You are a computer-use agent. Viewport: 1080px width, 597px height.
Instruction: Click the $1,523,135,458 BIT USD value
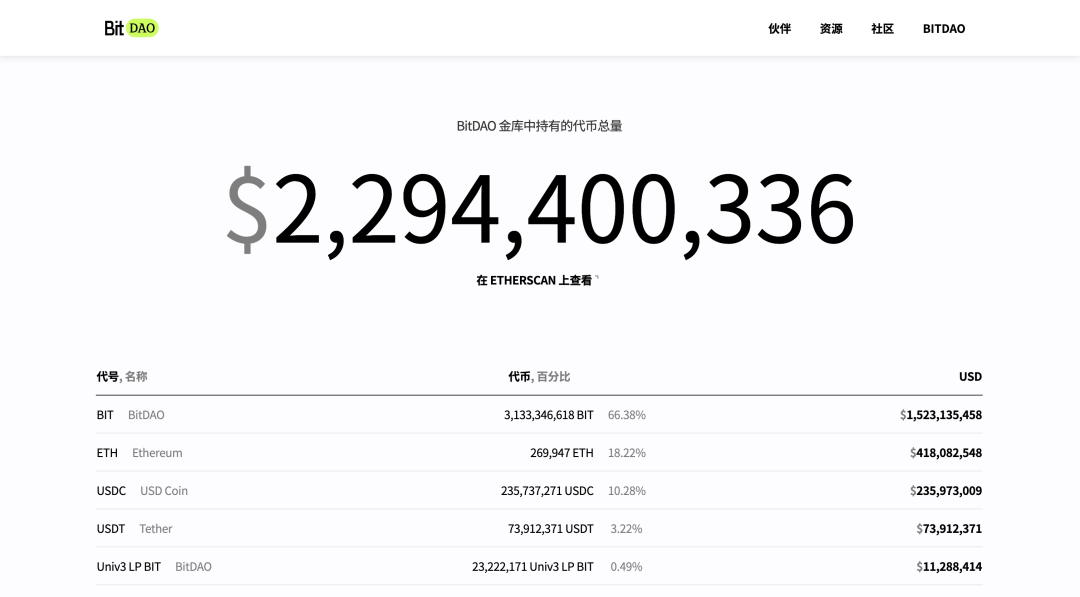click(941, 415)
